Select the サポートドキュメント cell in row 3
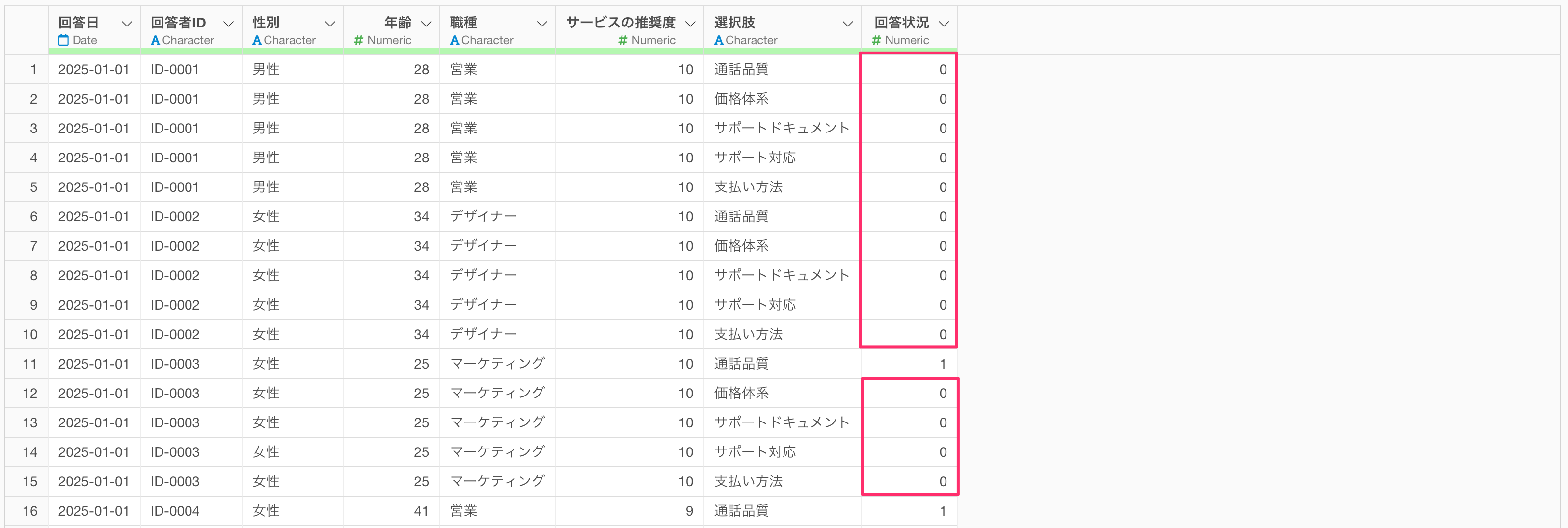Screen dimensions: 1568x528 click(781, 129)
